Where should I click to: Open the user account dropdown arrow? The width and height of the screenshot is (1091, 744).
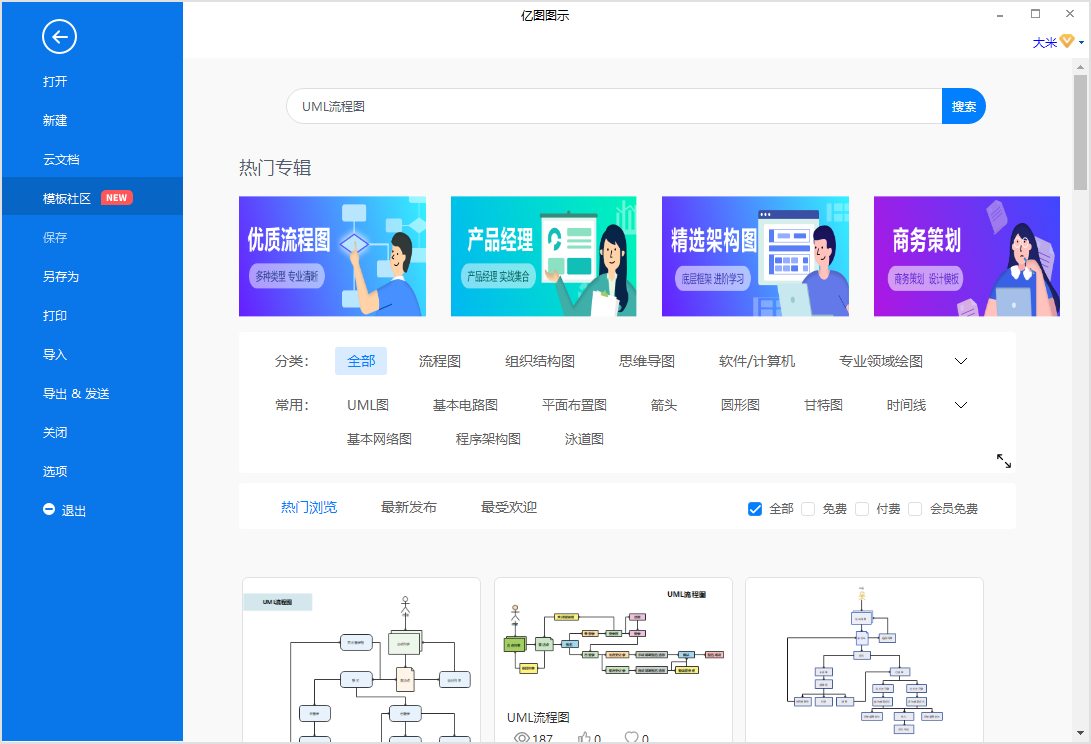point(1081,42)
